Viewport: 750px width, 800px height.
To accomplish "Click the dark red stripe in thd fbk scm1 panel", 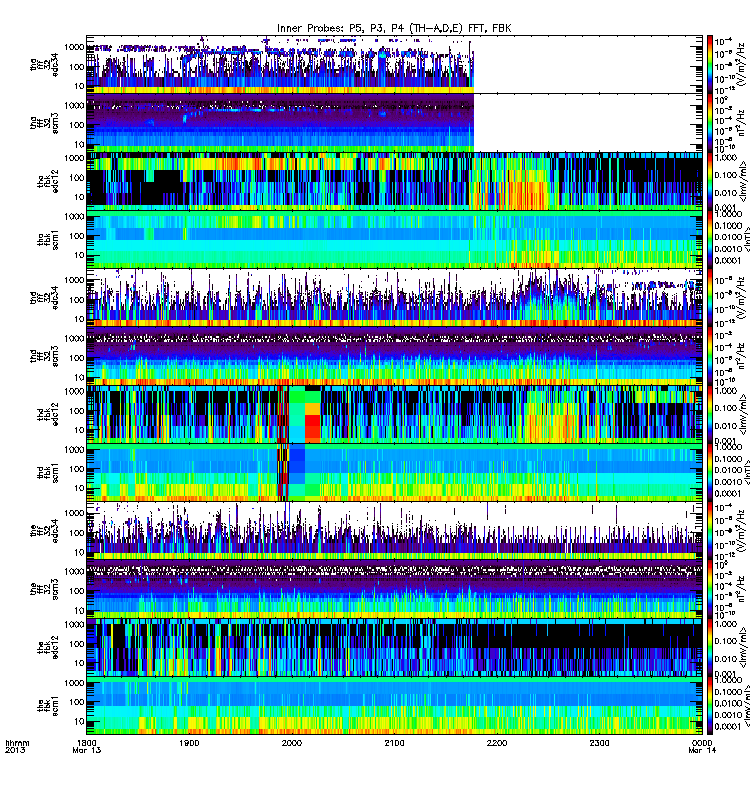I will click(283, 472).
